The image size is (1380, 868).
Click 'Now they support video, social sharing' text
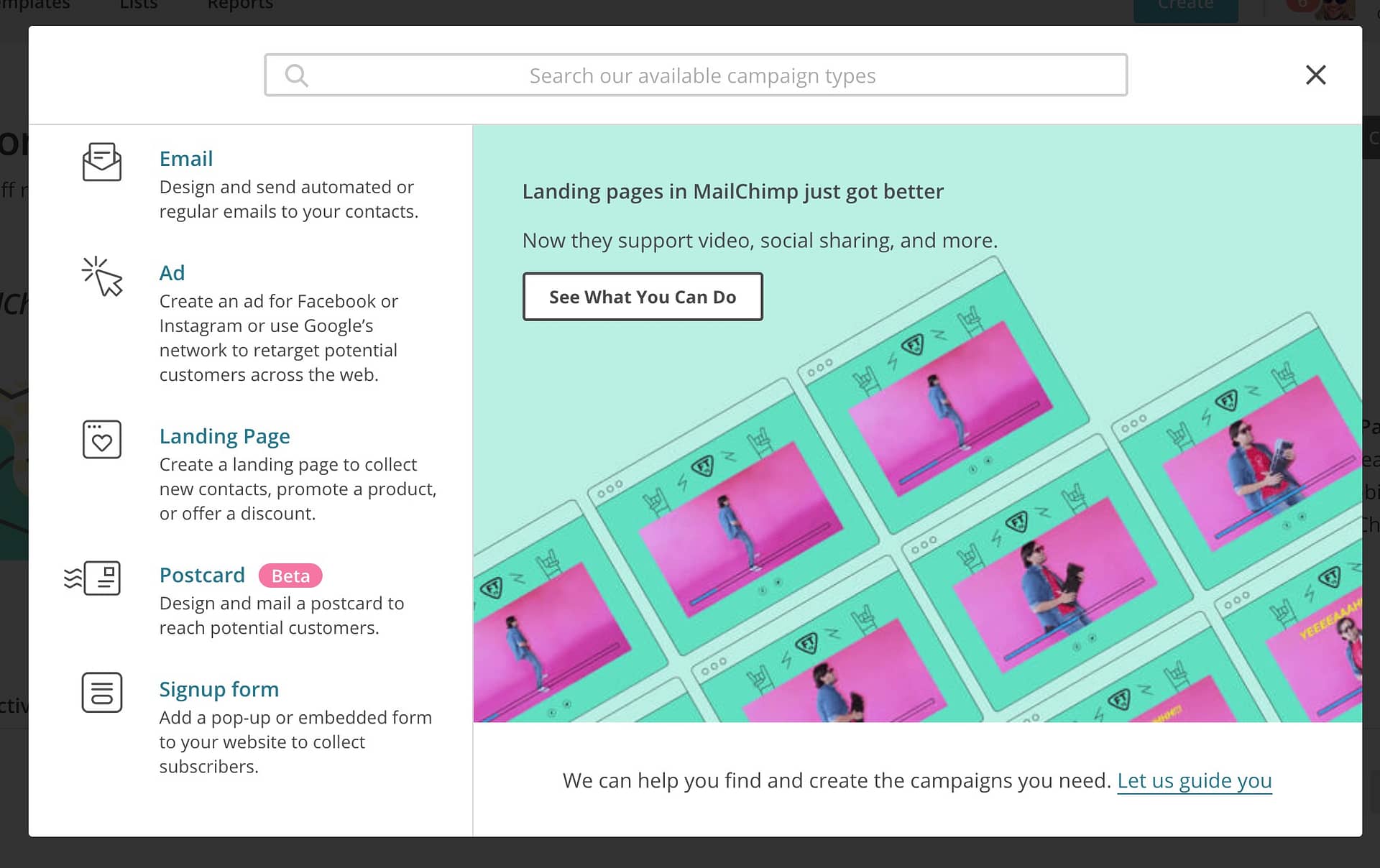click(760, 241)
